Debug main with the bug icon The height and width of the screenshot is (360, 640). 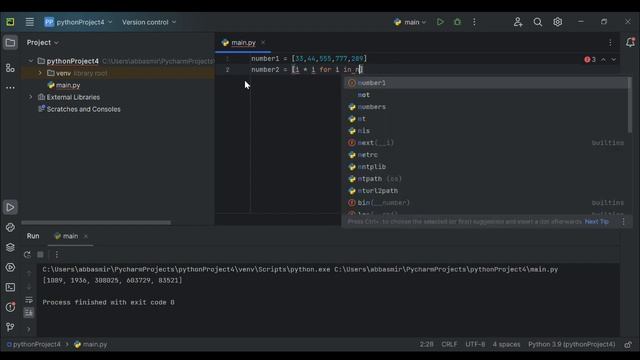pos(457,22)
